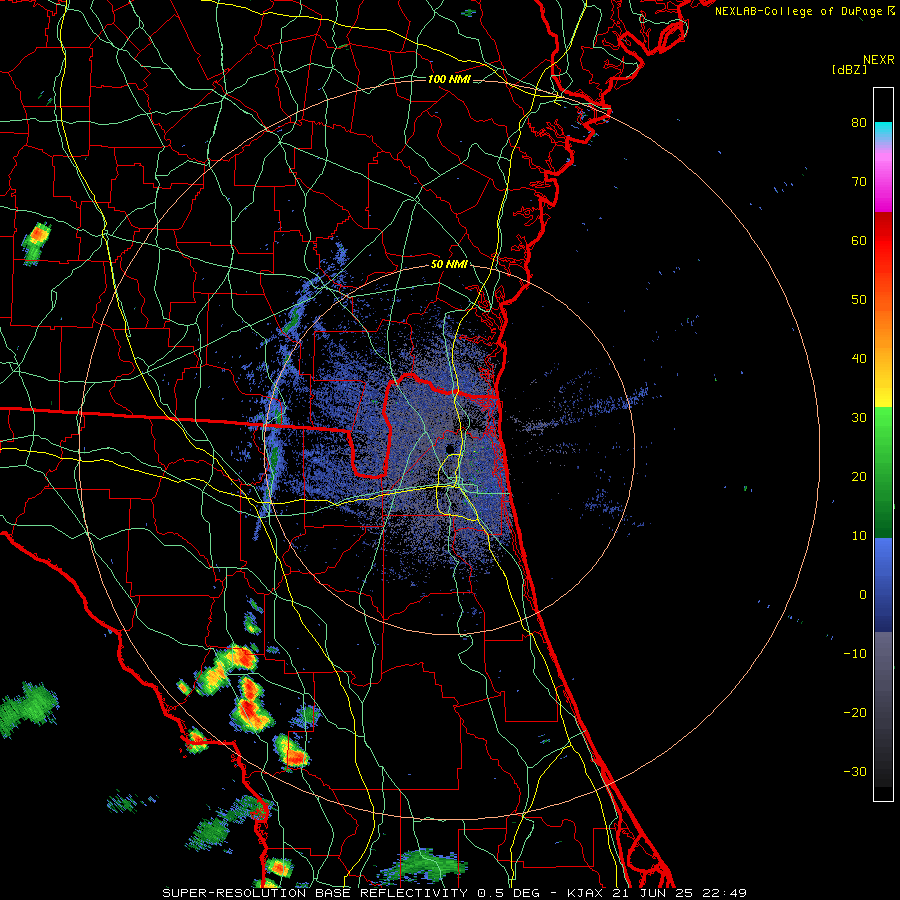Click the 60 value on the dBZ scale
Image resolution: width=900 pixels, height=900 pixels.
(859, 241)
